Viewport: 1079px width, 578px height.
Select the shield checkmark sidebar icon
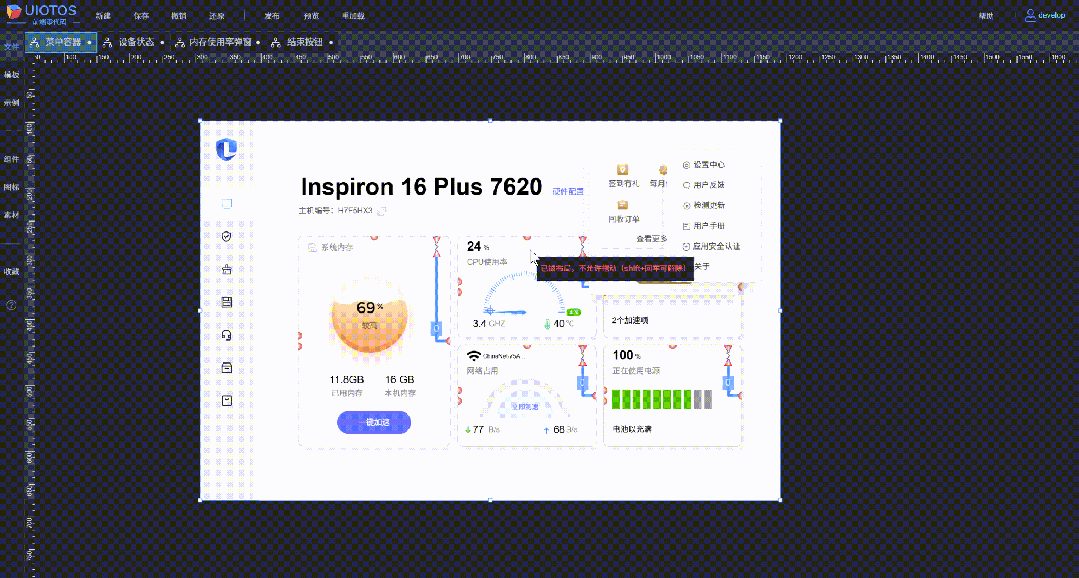pos(226,236)
